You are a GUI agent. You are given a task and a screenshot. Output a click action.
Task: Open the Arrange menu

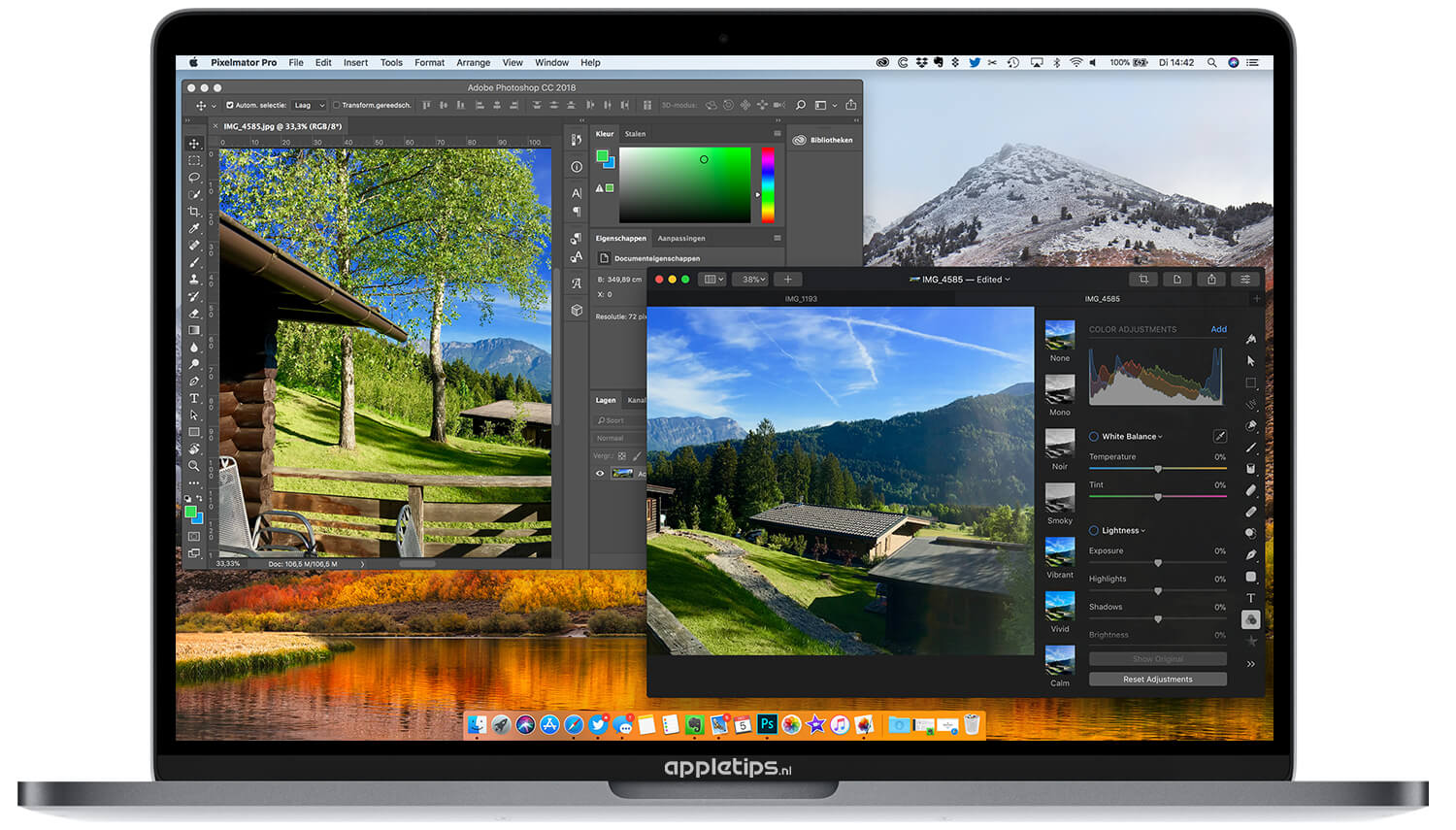(474, 62)
